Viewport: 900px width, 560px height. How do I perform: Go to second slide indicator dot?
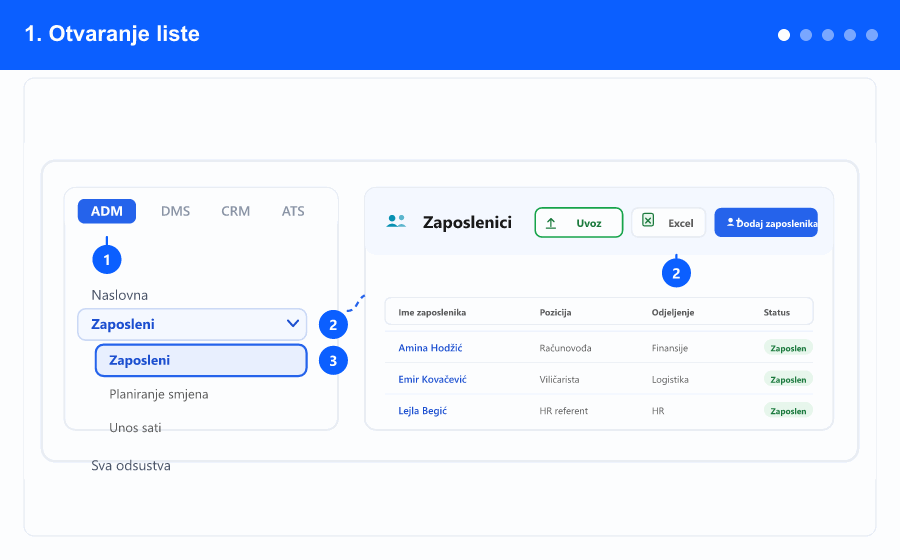(806, 35)
